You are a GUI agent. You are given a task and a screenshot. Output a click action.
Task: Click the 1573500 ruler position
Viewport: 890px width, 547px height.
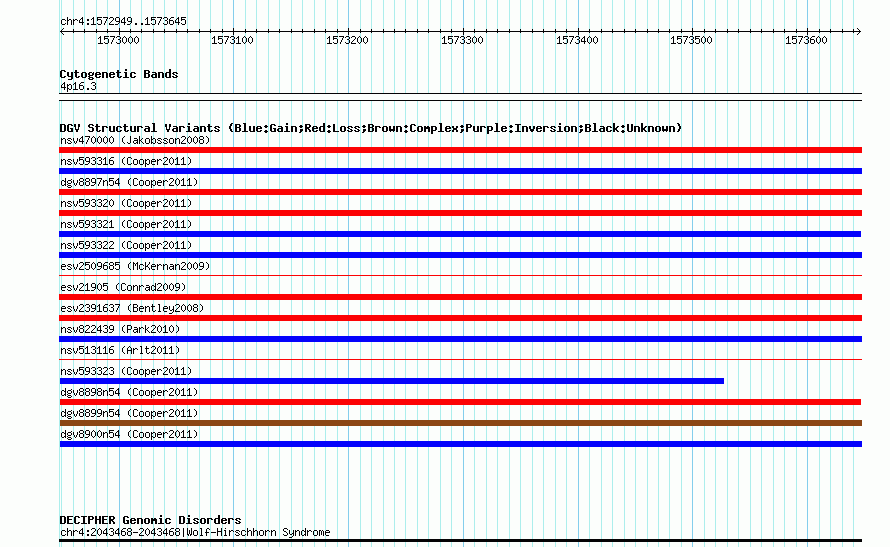click(691, 40)
